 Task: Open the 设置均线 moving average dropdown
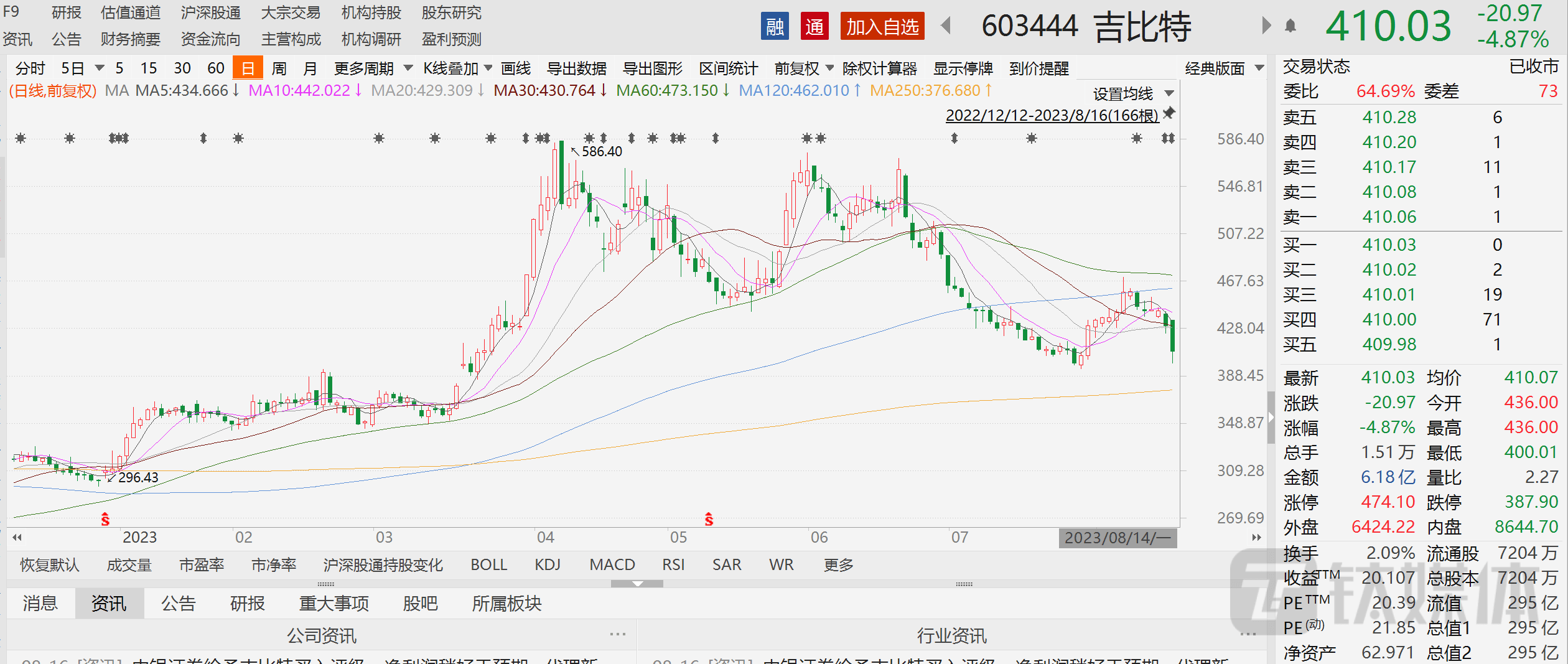coord(1132,94)
